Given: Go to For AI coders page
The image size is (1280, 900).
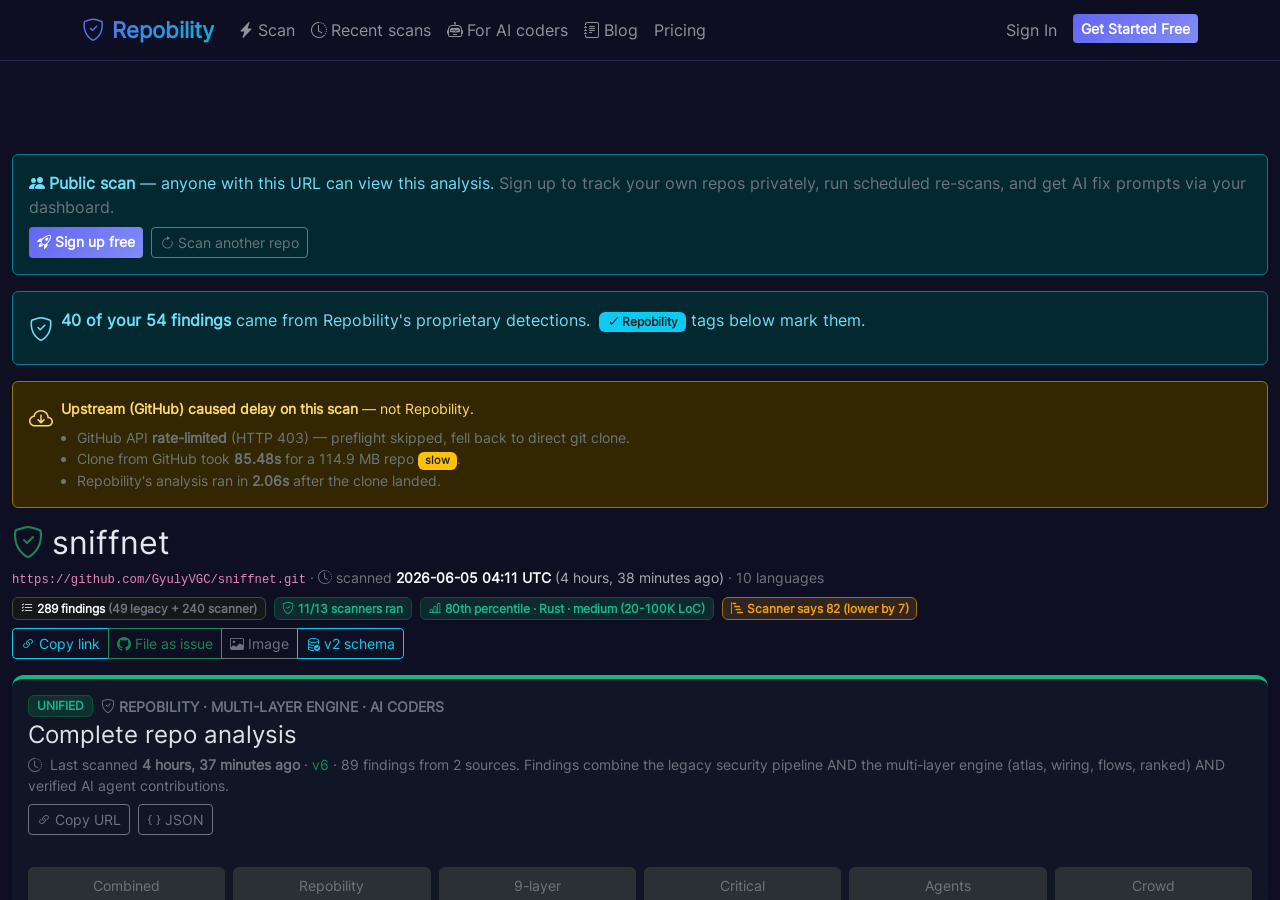Looking at the screenshot, I should click(x=507, y=30).
